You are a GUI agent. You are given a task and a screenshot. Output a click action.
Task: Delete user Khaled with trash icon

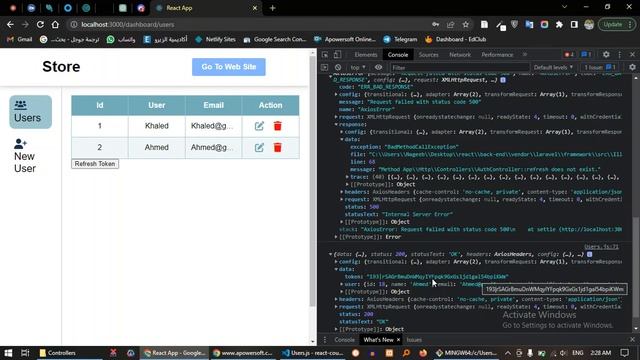tap(278, 126)
